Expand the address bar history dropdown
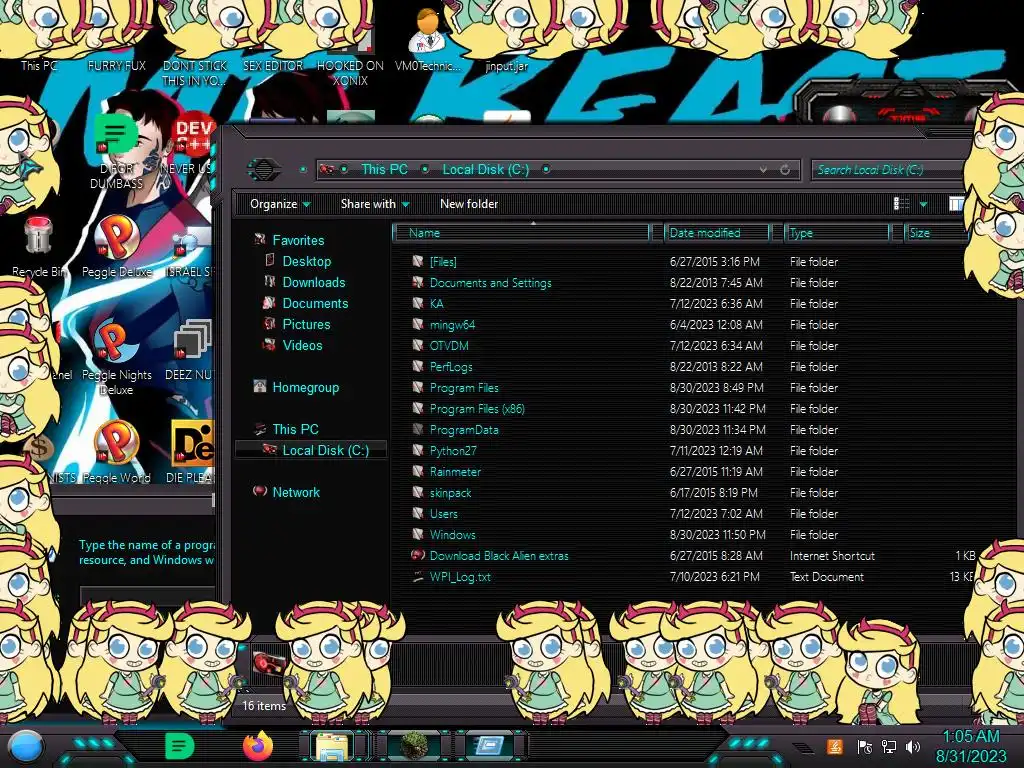 [x=763, y=170]
